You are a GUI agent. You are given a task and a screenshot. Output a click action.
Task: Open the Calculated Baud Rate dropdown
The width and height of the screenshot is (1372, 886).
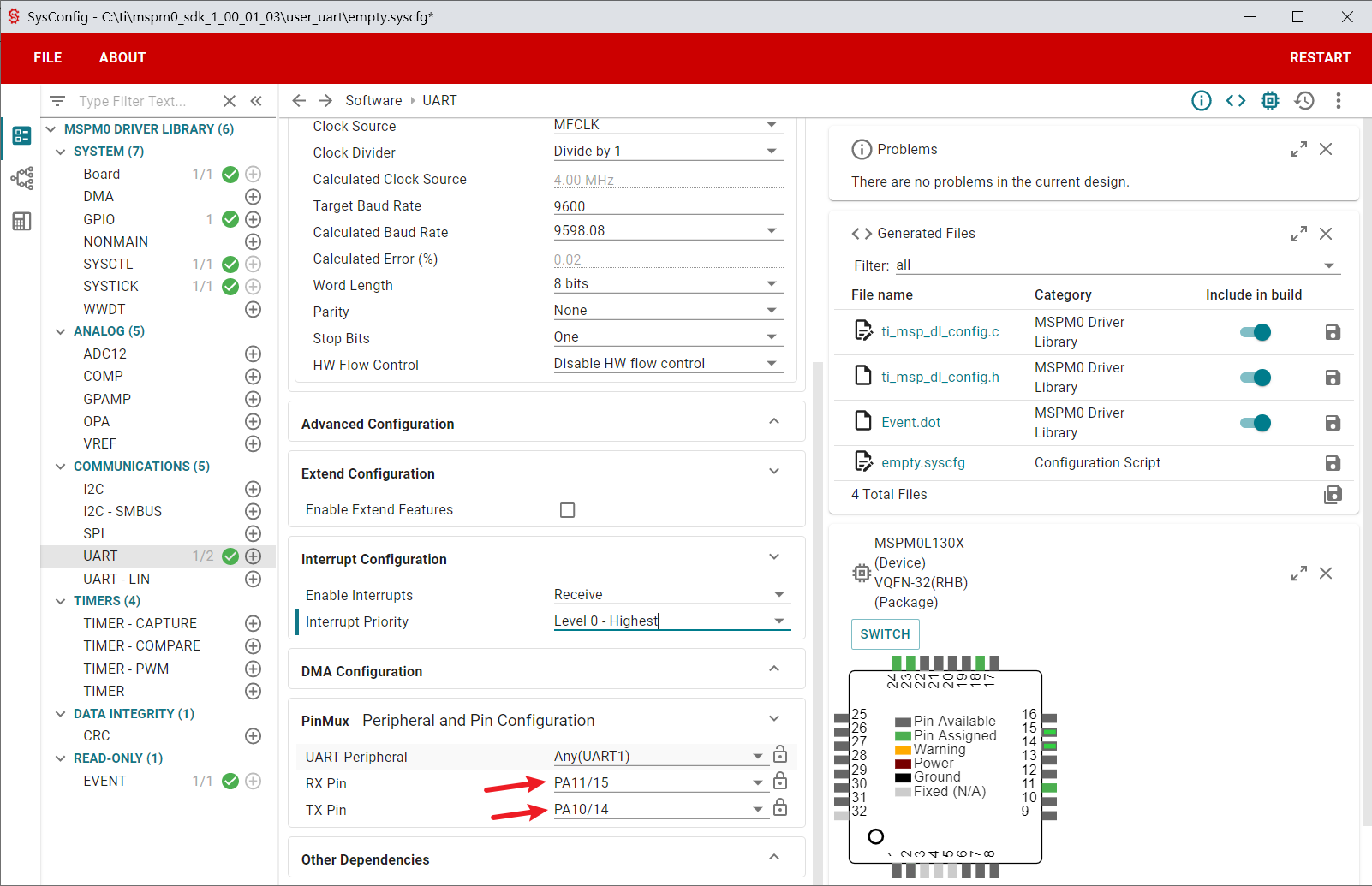pos(668,231)
